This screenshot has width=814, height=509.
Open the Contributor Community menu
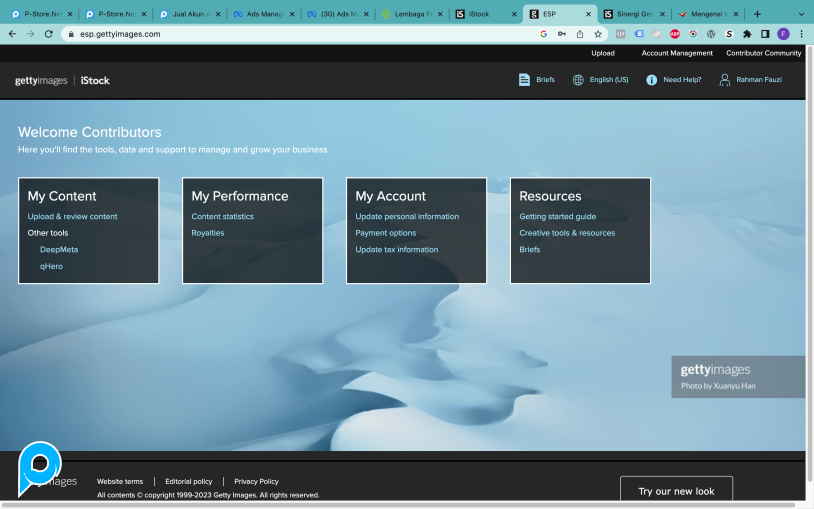[x=763, y=53]
